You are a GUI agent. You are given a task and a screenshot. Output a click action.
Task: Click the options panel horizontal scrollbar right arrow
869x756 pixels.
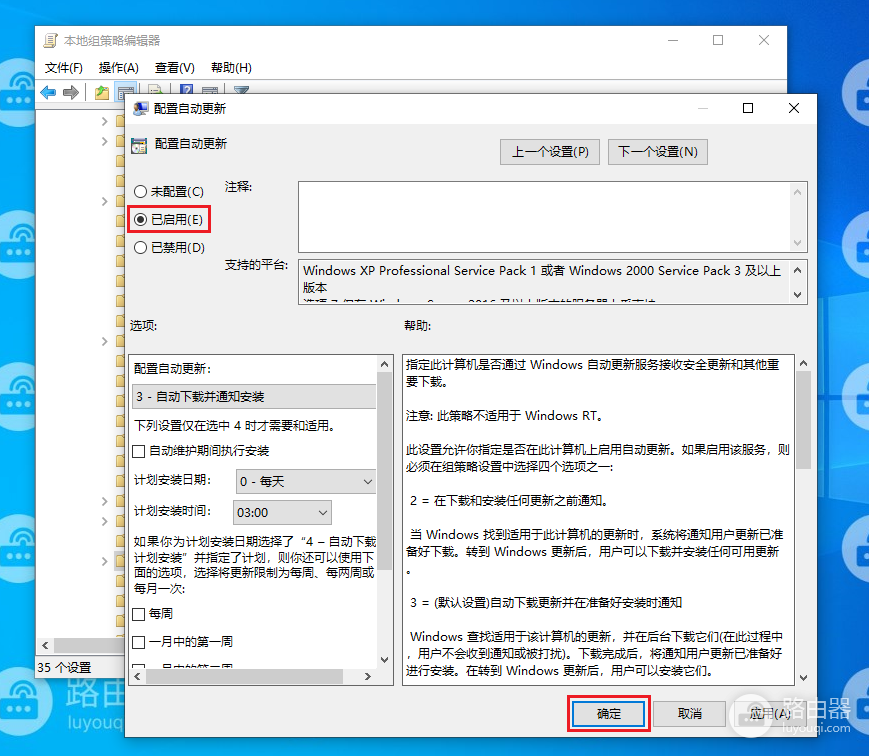[x=367, y=676]
